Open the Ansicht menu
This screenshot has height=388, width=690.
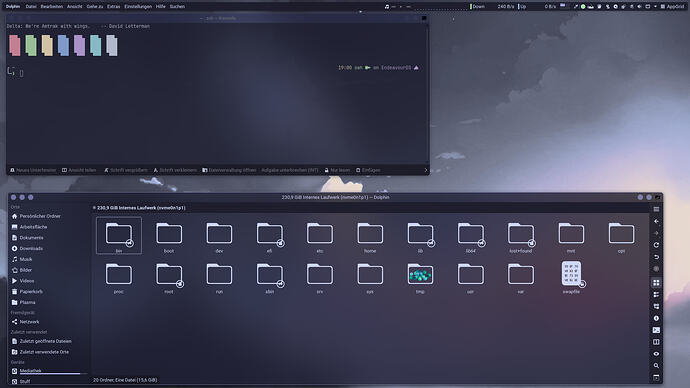click(75, 7)
